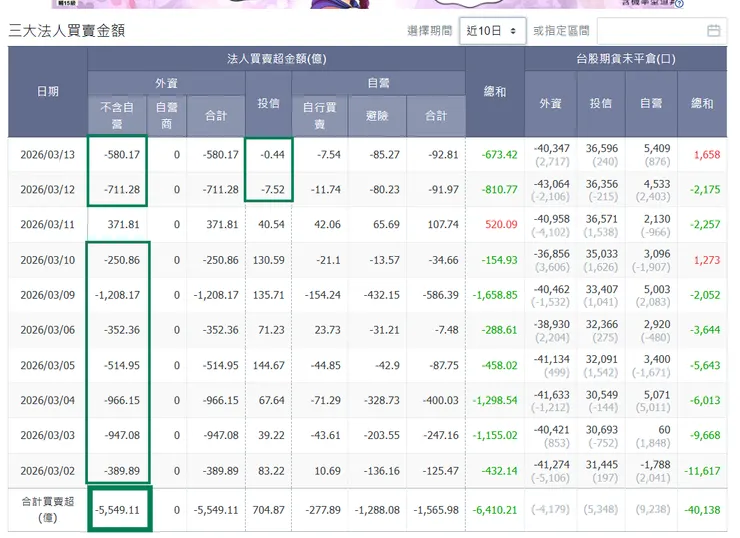Open the date range input field

tap(662, 31)
